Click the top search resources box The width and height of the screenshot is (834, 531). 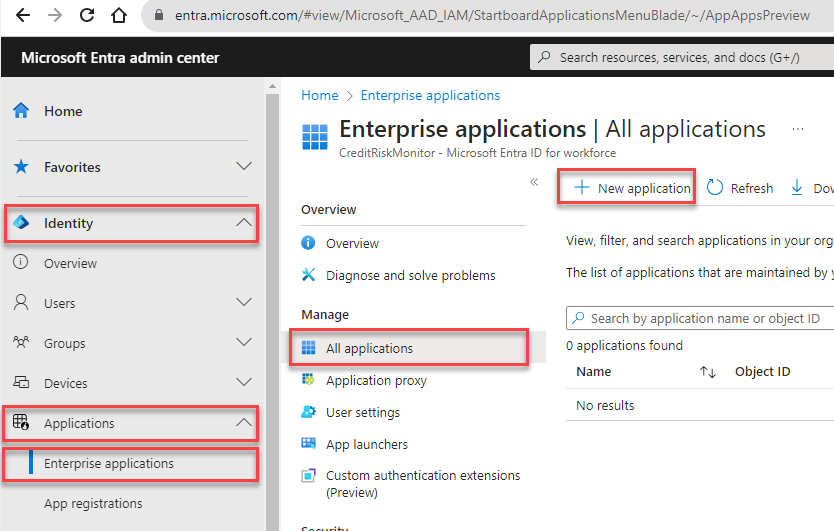tap(682, 57)
